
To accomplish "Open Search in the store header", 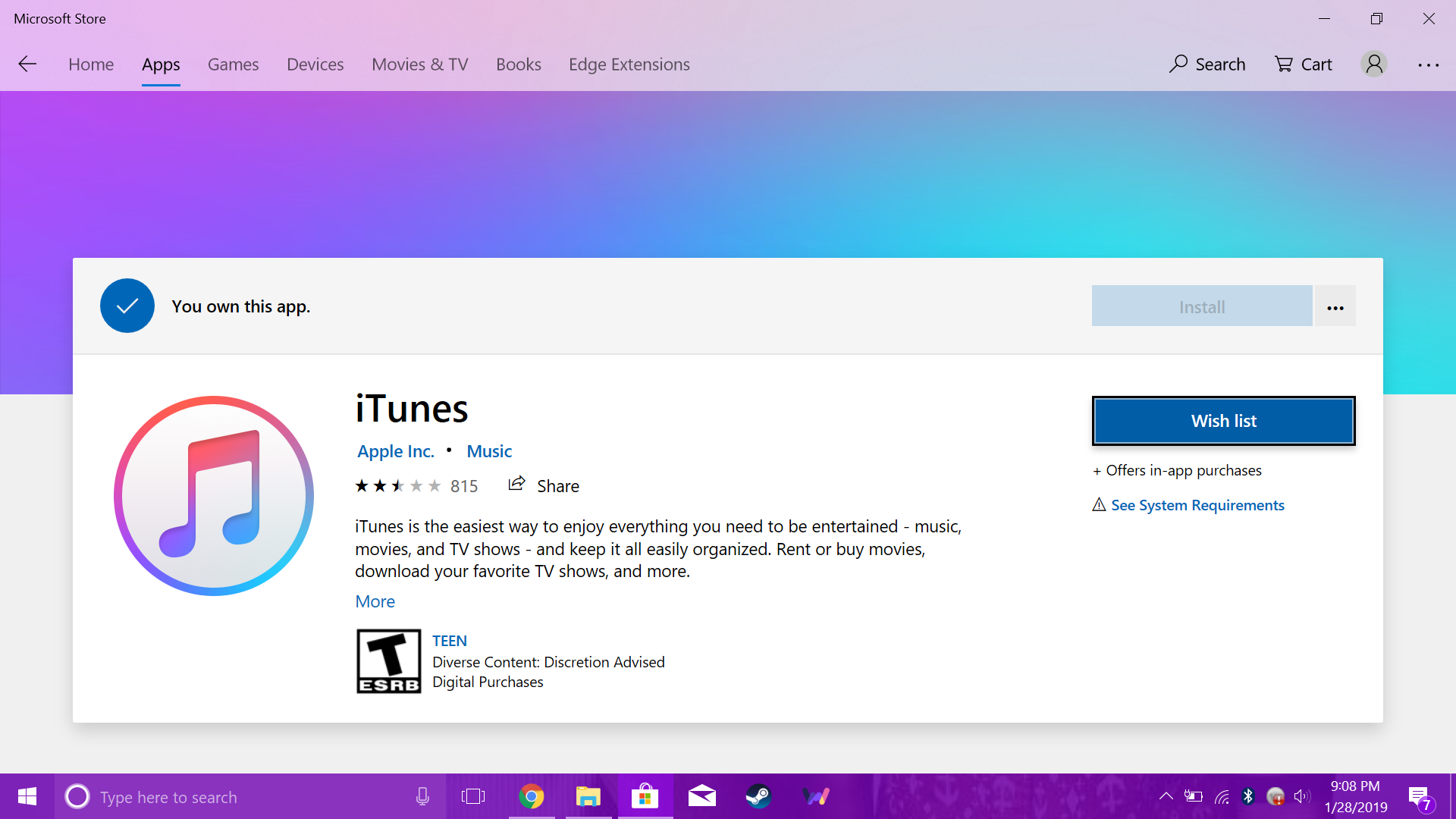I will tap(1207, 64).
